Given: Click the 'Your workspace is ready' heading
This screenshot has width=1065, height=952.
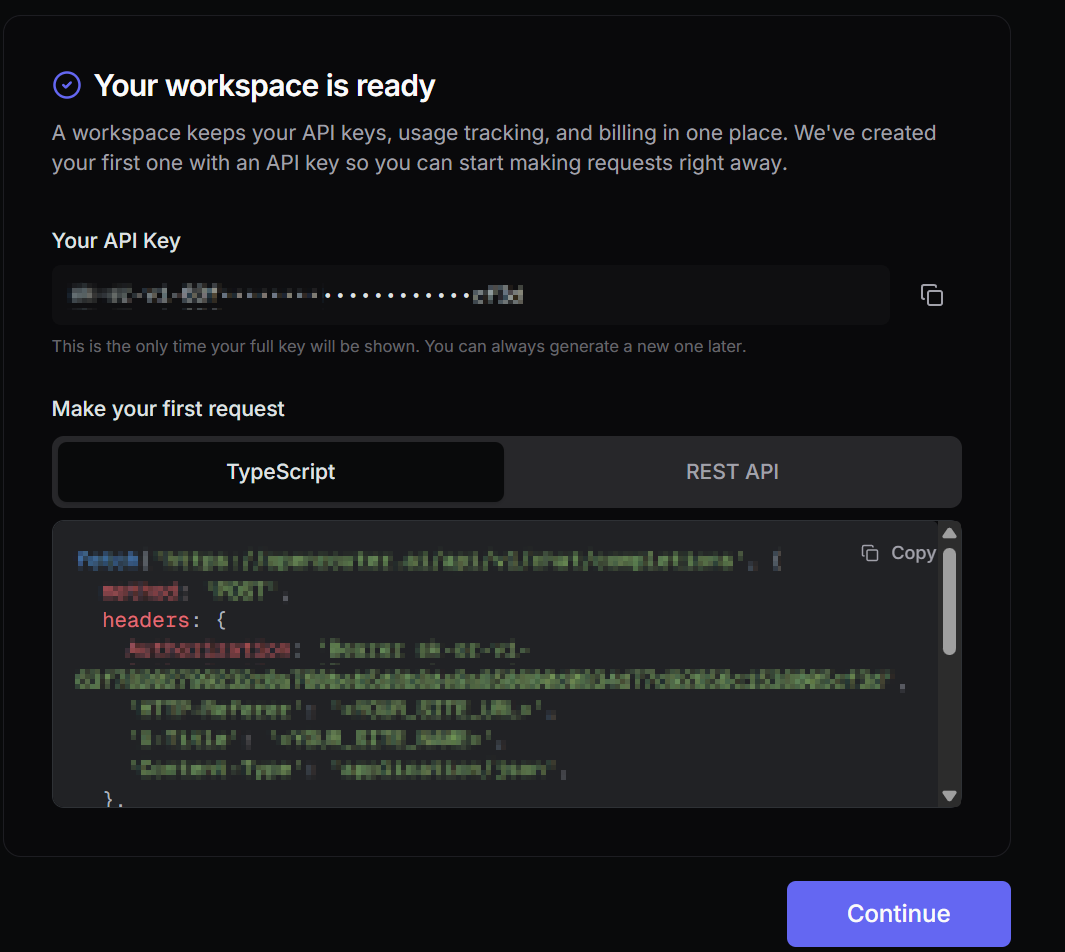Looking at the screenshot, I should 264,86.
